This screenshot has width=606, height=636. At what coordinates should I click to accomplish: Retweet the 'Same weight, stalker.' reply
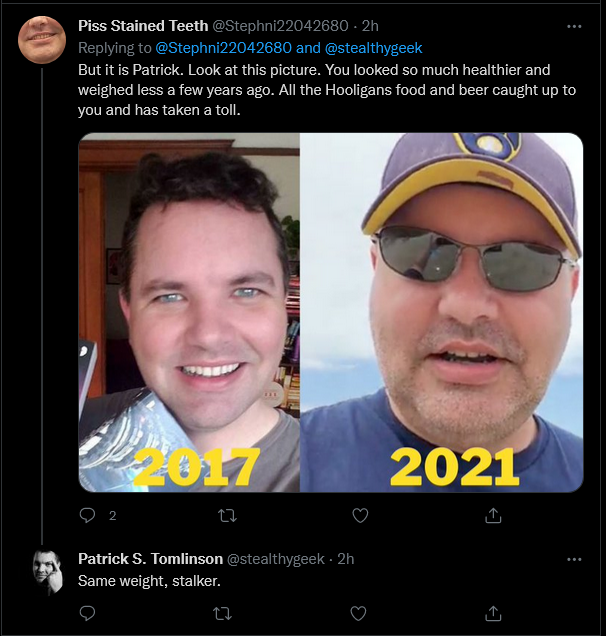(x=223, y=613)
